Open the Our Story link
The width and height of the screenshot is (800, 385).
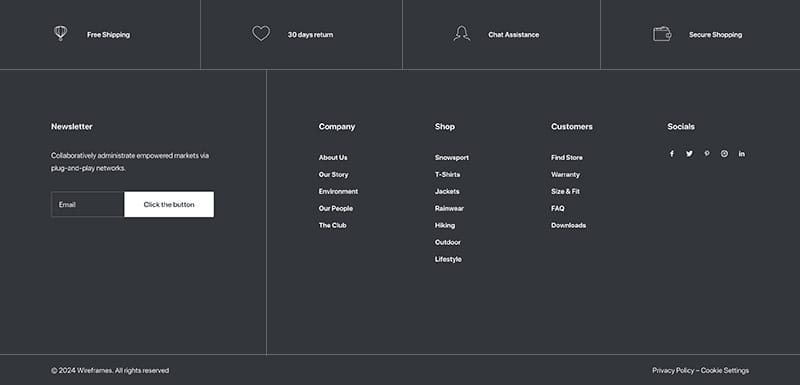(x=333, y=174)
